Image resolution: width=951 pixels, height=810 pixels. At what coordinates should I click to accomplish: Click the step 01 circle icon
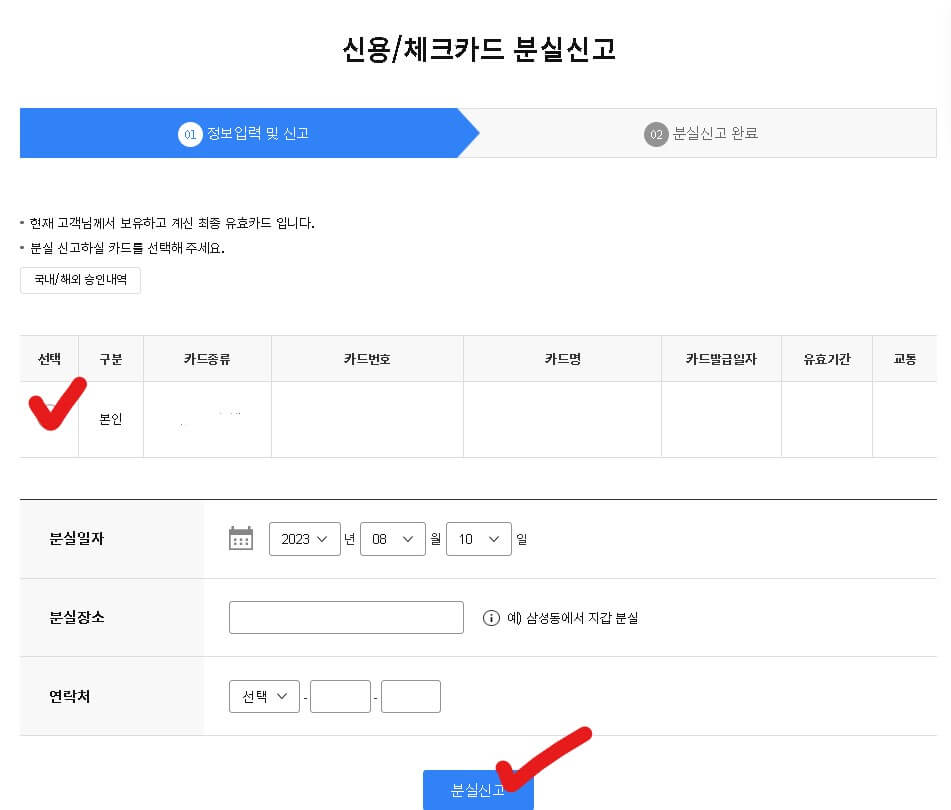click(x=191, y=132)
